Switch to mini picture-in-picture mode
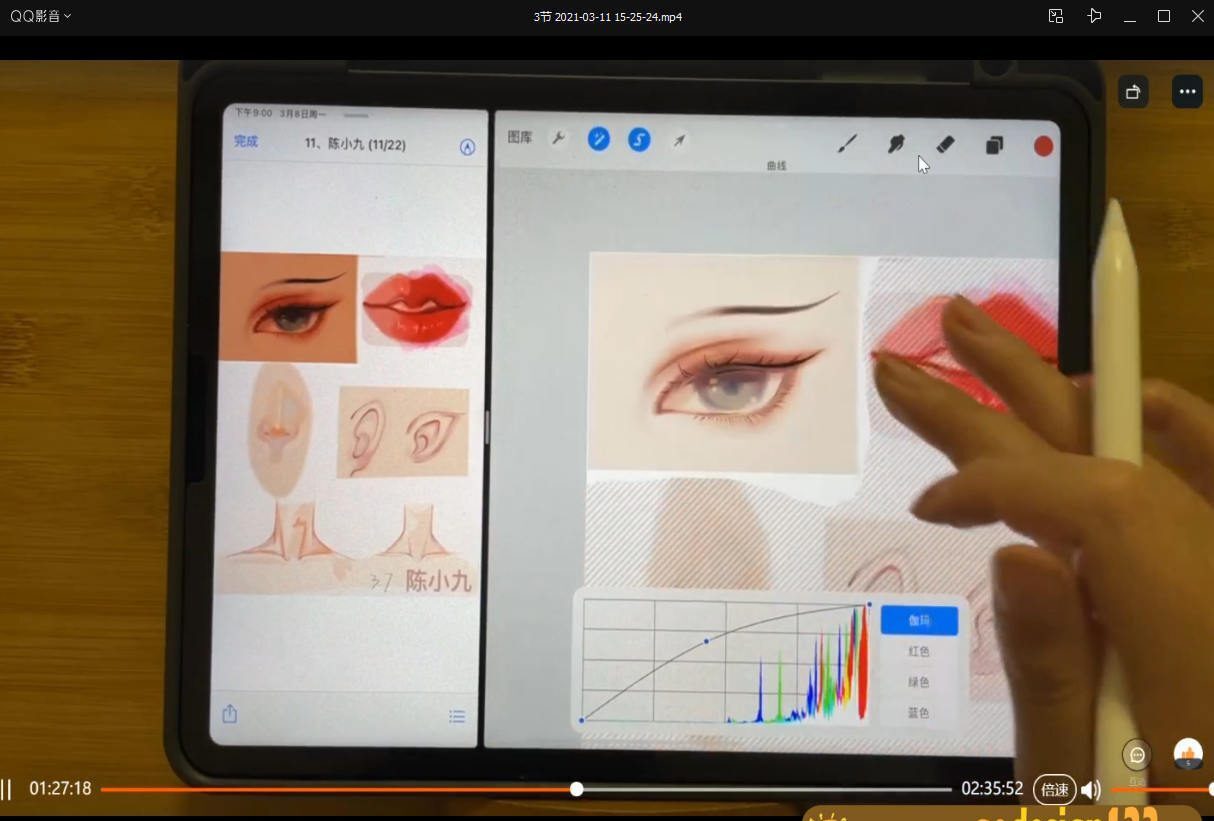The width and height of the screenshot is (1214, 821). [x=1056, y=16]
